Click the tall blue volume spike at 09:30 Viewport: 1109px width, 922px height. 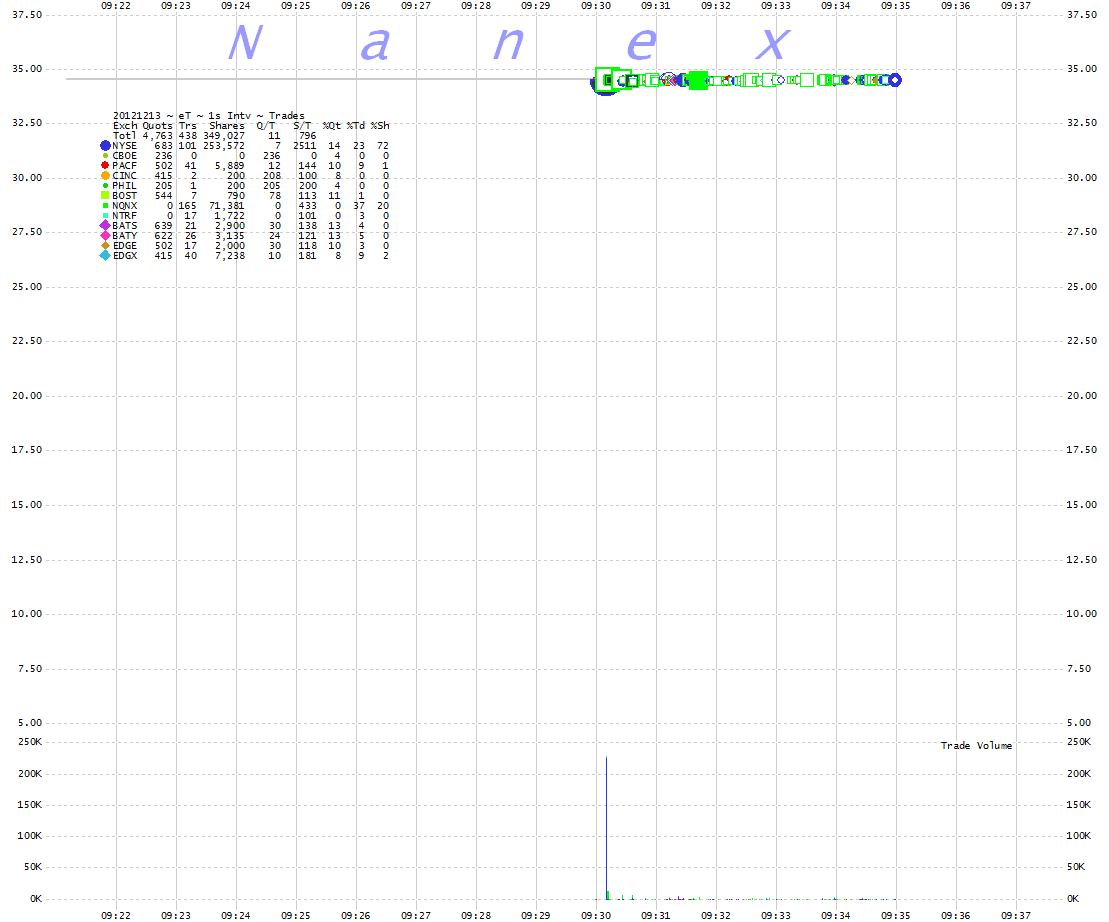[x=606, y=827]
